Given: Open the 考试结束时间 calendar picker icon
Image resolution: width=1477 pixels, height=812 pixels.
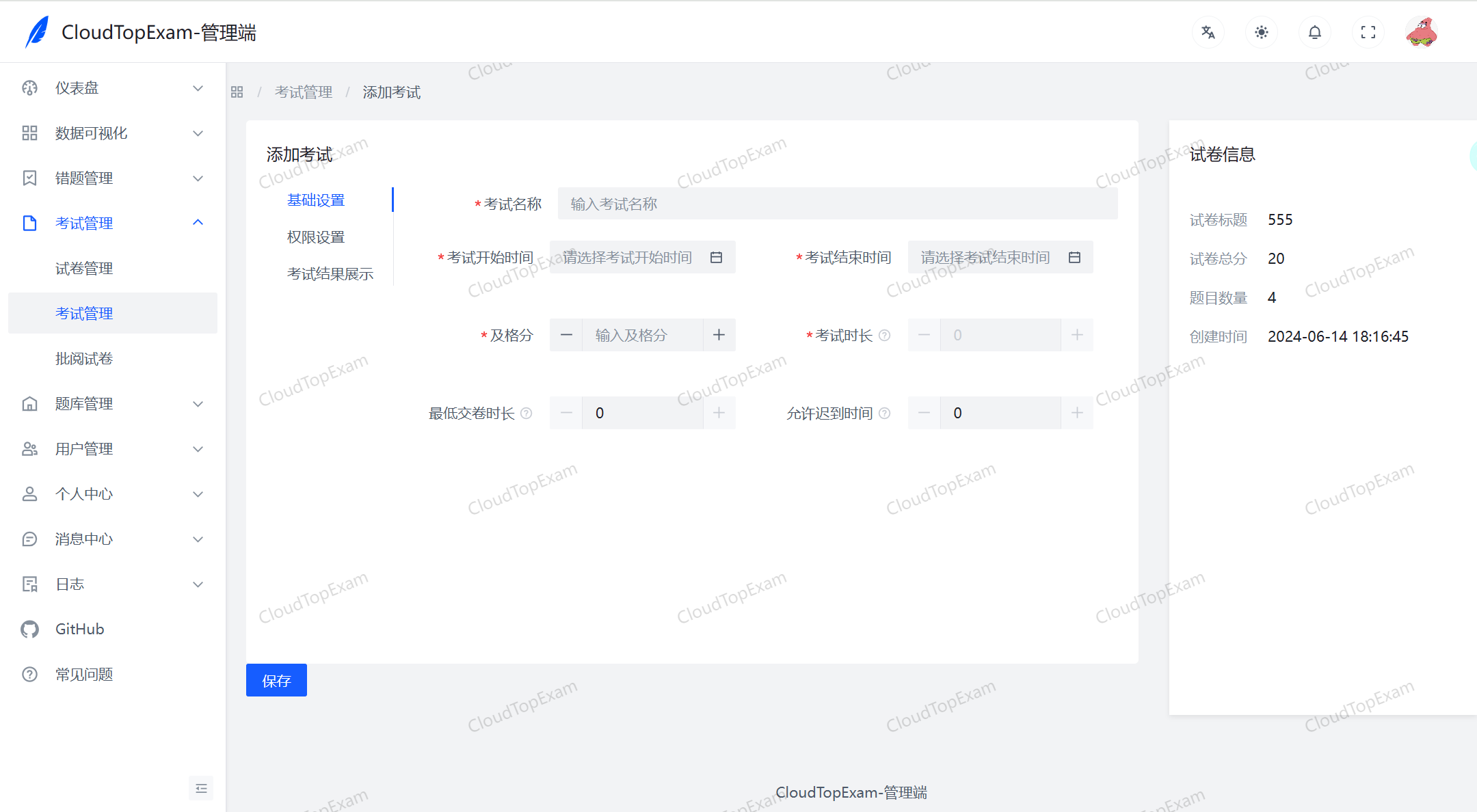Looking at the screenshot, I should pyautogui.click(x=1074, y=256).
